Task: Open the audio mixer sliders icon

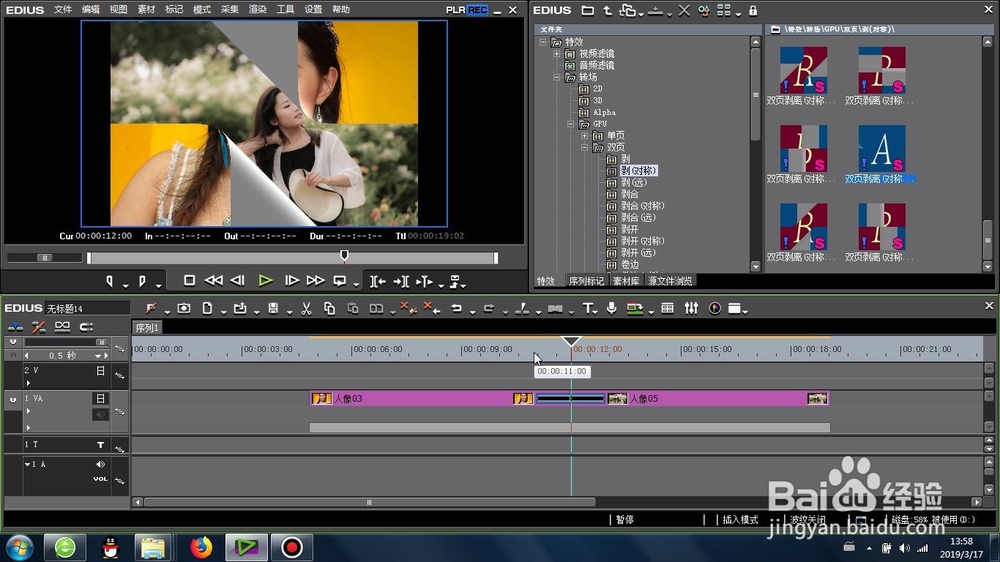Action: coord(691,309)
